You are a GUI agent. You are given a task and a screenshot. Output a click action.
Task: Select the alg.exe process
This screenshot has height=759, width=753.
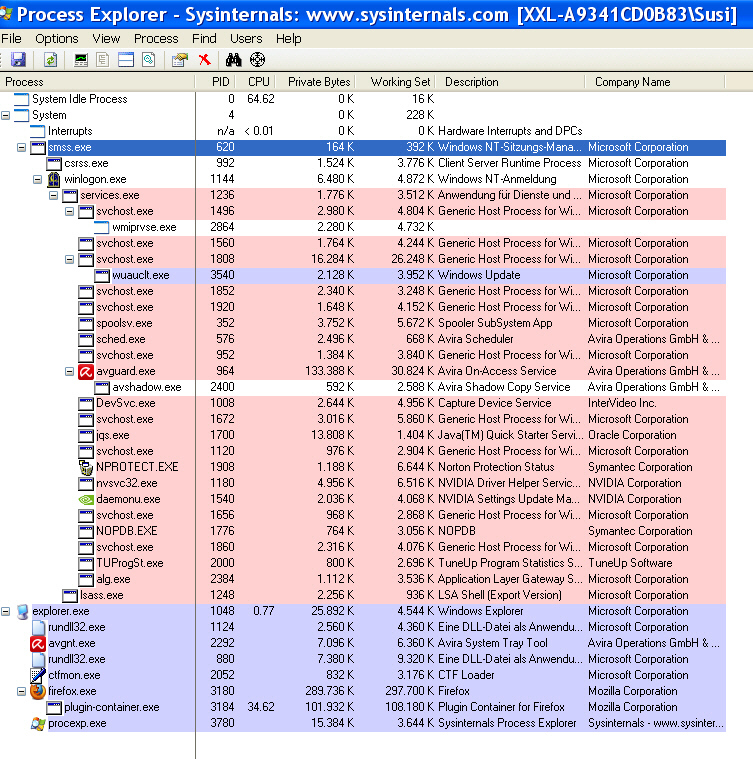pos(363,579)
